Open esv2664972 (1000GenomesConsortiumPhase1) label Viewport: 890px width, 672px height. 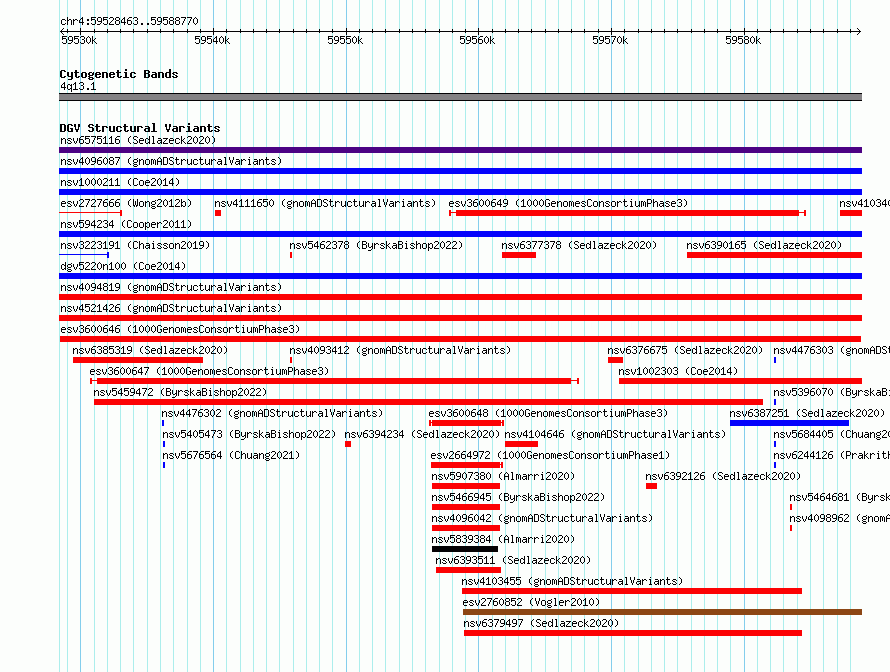(551, 455)
